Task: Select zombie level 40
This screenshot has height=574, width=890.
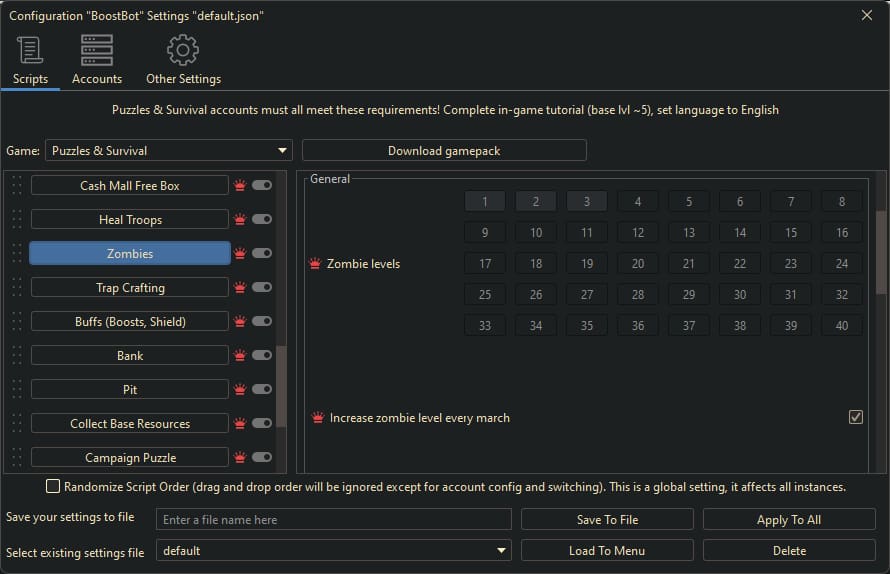Action: [842, 325]
